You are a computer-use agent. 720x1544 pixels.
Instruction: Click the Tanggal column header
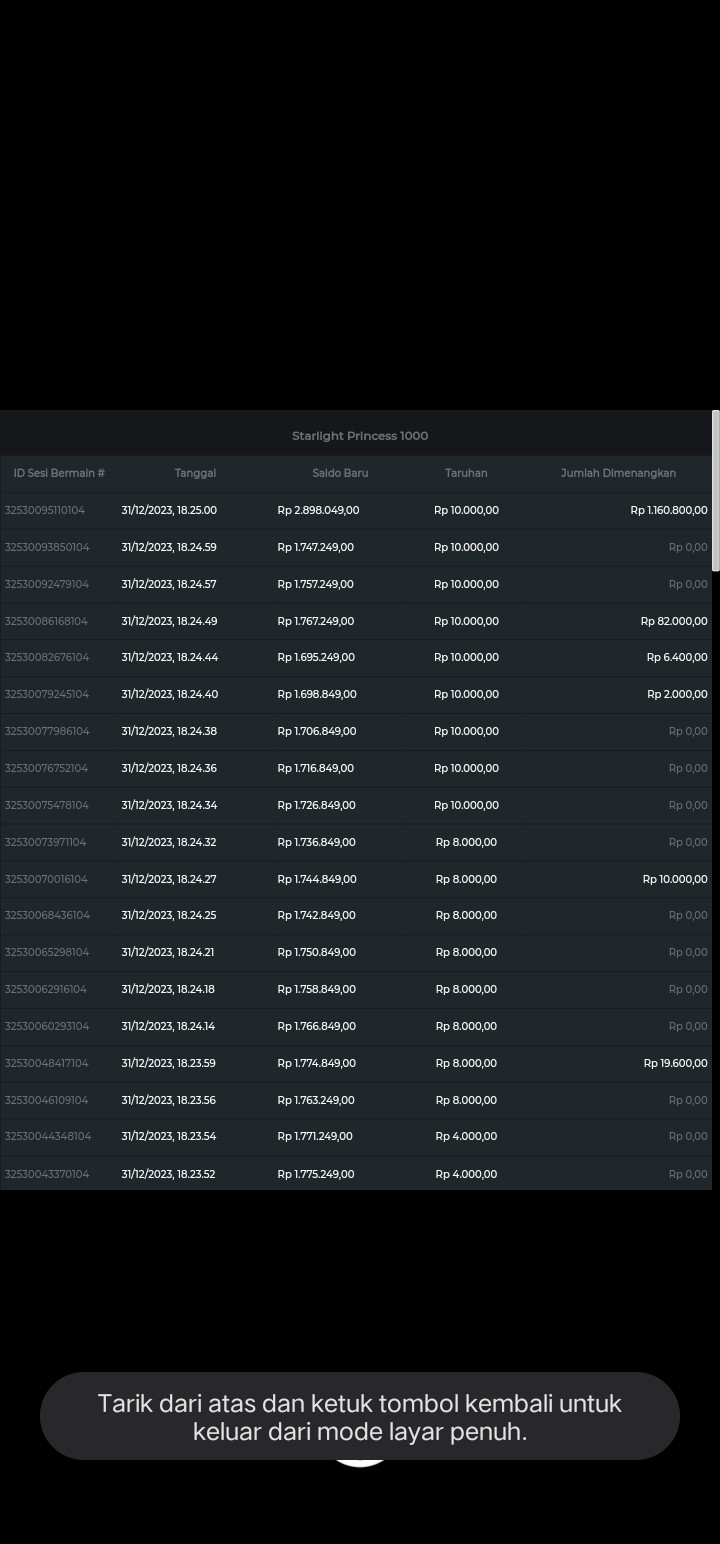[195, 473]
